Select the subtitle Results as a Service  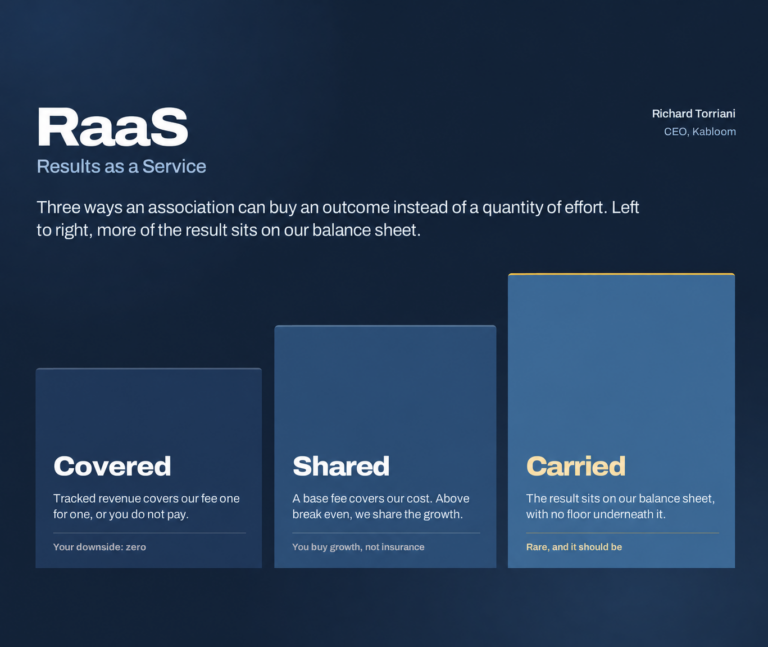[121, 167]
